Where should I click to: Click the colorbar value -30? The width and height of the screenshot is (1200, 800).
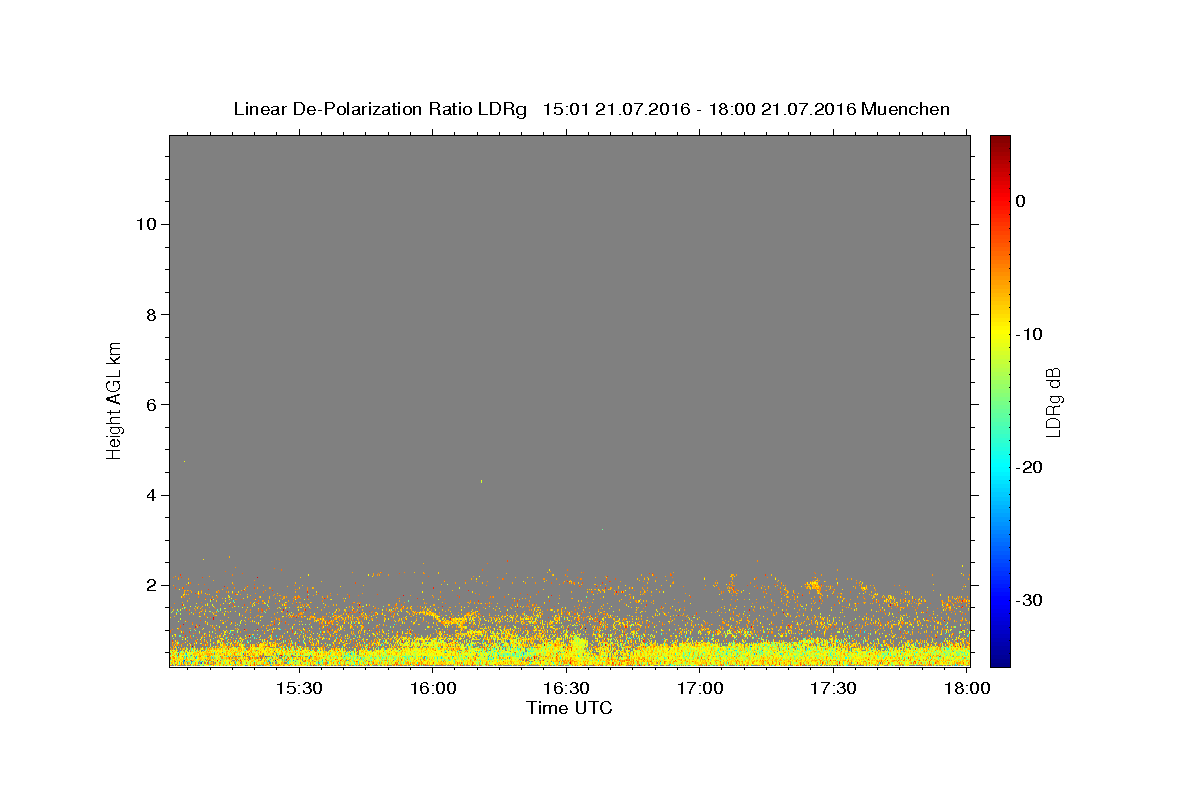(x=1029, y=600)
